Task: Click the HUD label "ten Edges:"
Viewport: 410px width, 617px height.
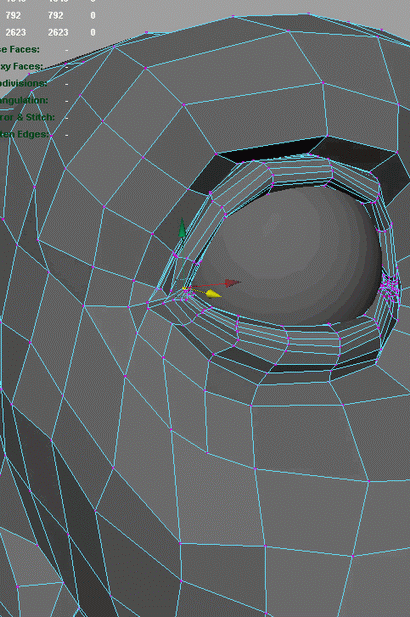Action: 24,134
